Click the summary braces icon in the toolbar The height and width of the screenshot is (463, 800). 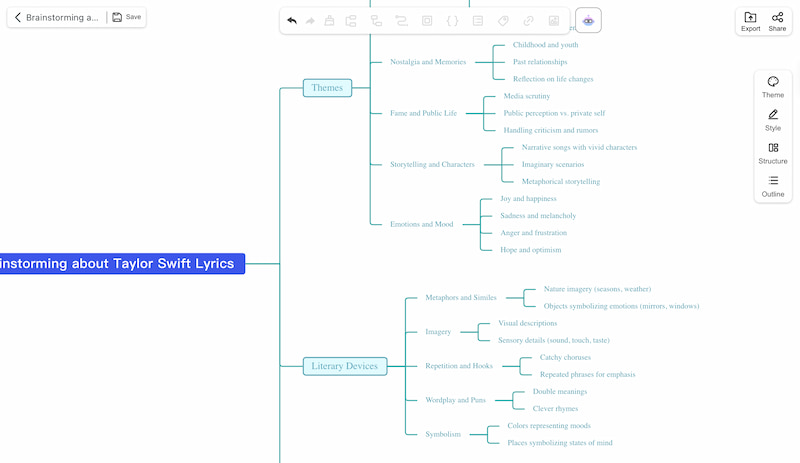tap(452, 20)
